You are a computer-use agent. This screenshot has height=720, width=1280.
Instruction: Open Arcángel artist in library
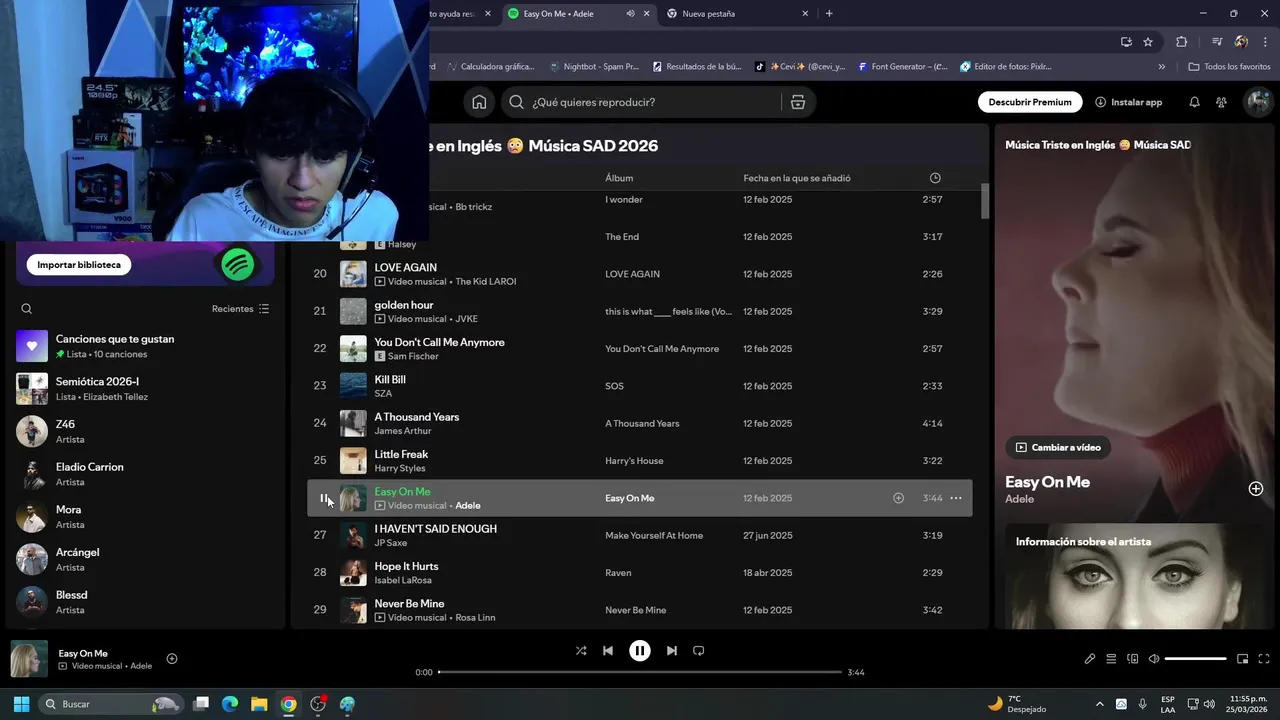(x=144, y=559)
